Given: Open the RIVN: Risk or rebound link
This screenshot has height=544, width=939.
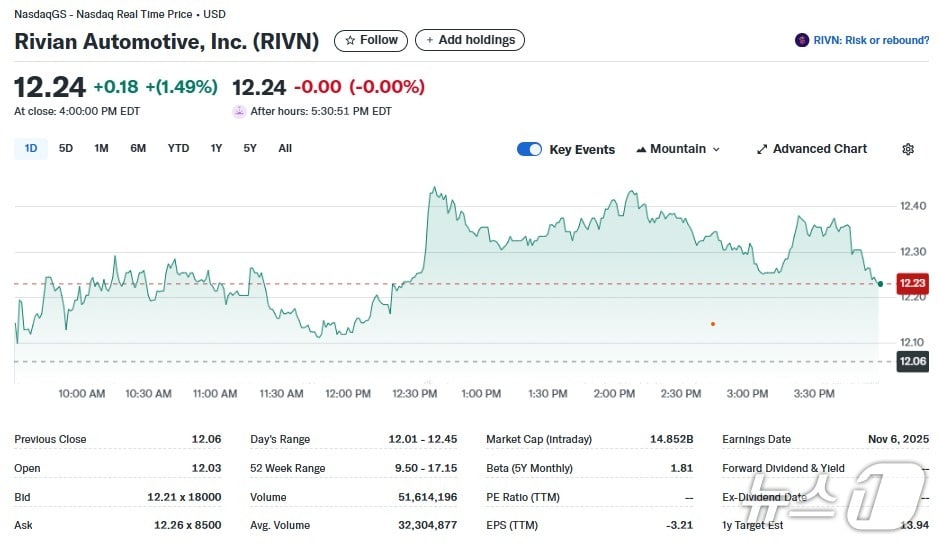Looking at the screenshot, I should tap(872, 40).
